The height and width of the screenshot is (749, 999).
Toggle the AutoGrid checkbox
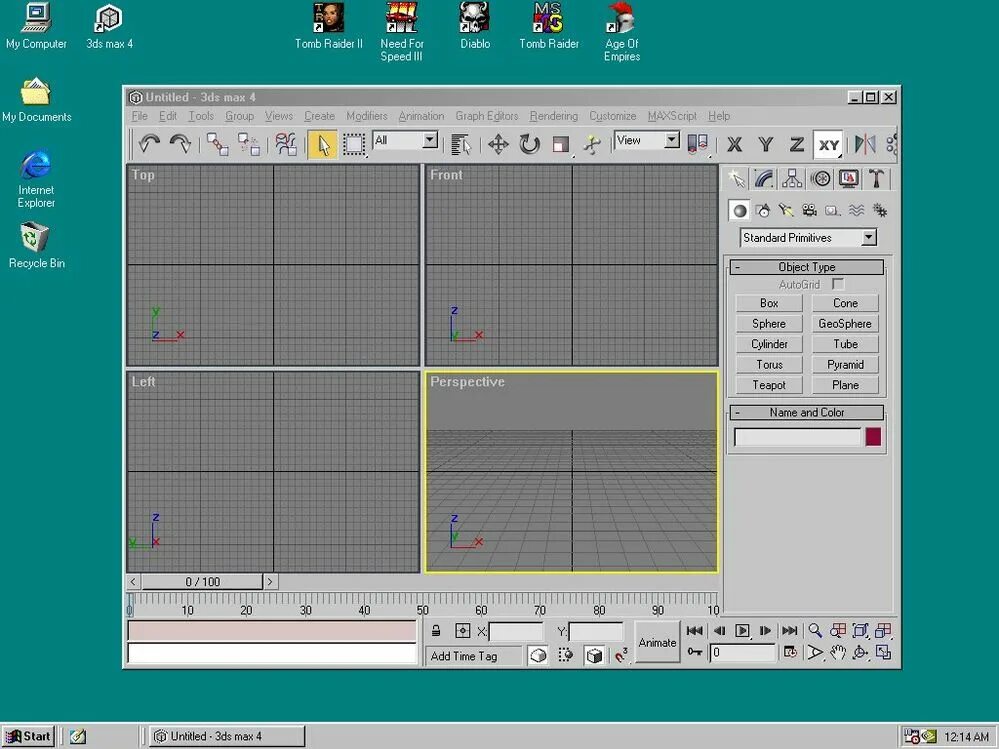click(838, 284)
